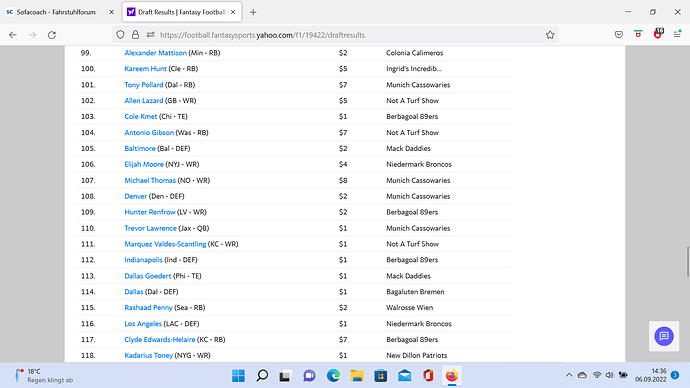
Task: Open the Mail app from the taskbar
Action: coord(404,376)
